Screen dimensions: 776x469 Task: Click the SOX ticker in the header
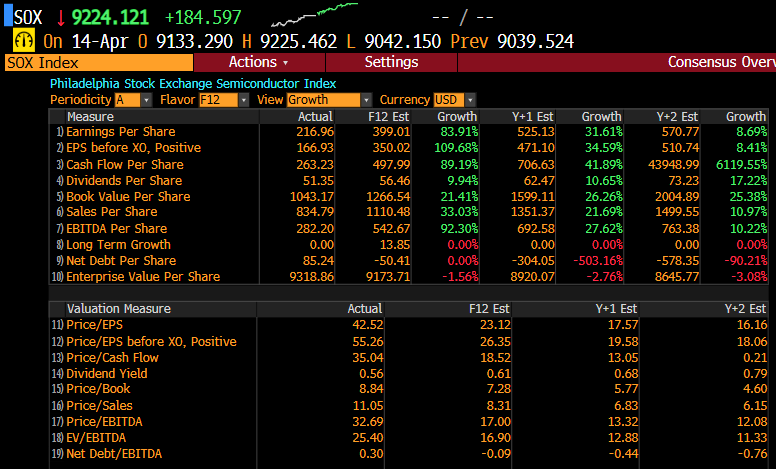point(28,17)
